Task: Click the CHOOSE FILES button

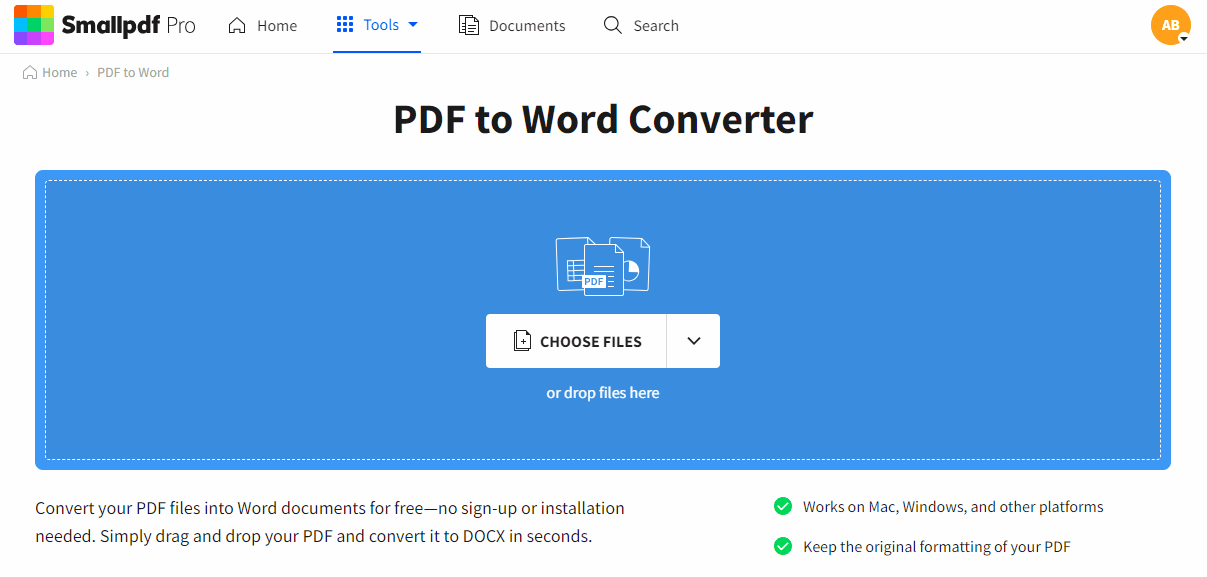Action: (576, 341)
